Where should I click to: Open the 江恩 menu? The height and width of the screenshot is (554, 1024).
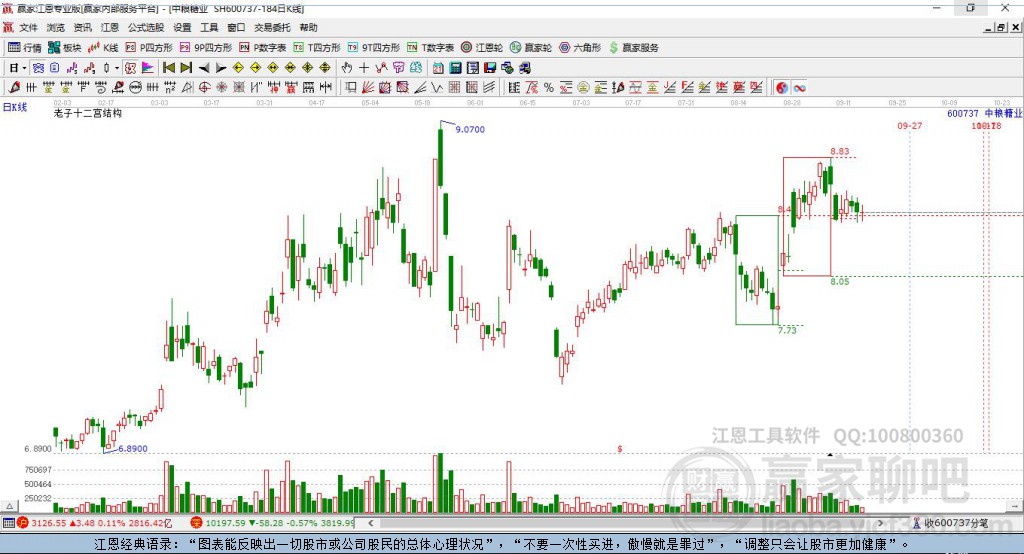110,27
